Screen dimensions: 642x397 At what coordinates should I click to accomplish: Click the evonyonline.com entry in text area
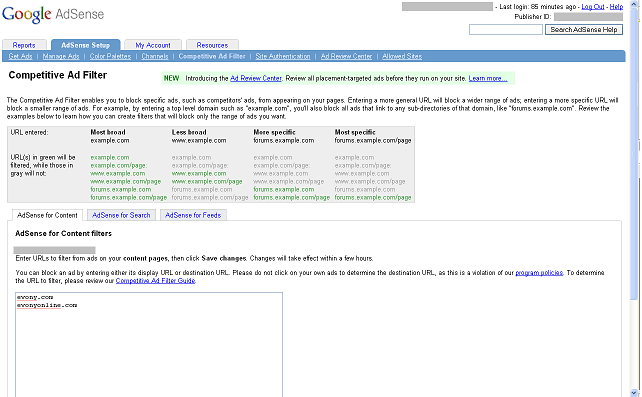[47, 305]
